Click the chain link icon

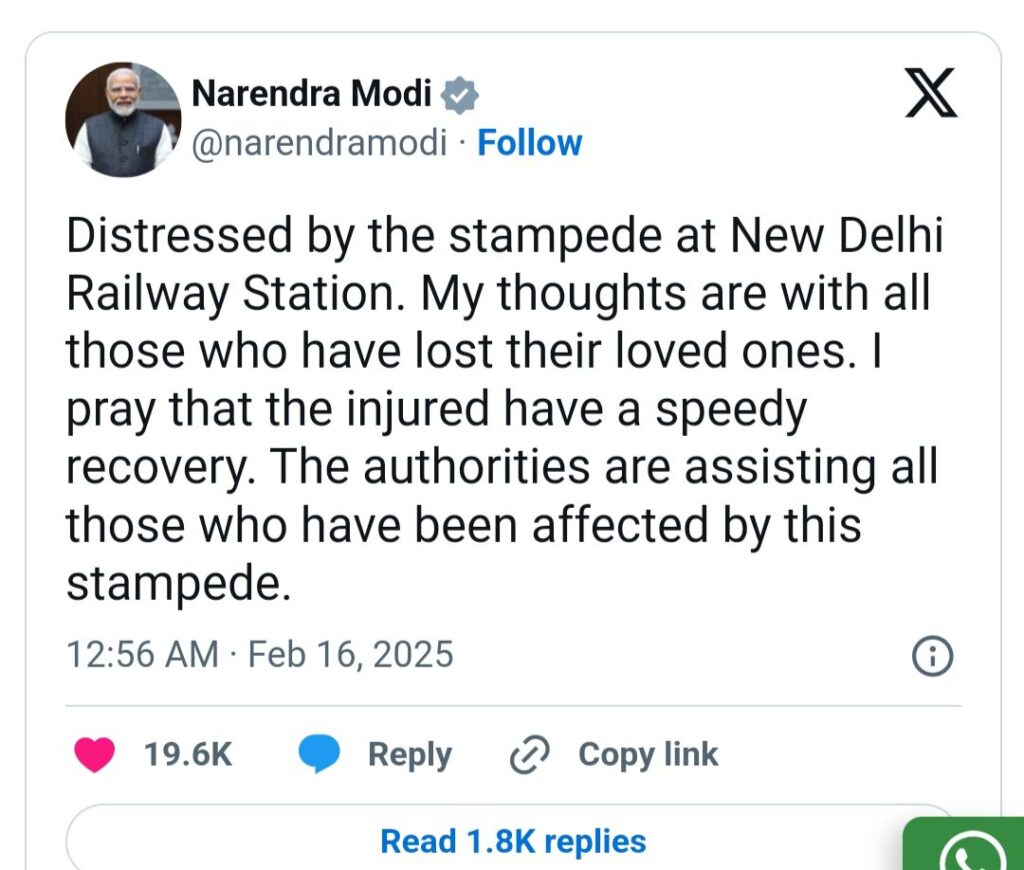tap(527, 755)
